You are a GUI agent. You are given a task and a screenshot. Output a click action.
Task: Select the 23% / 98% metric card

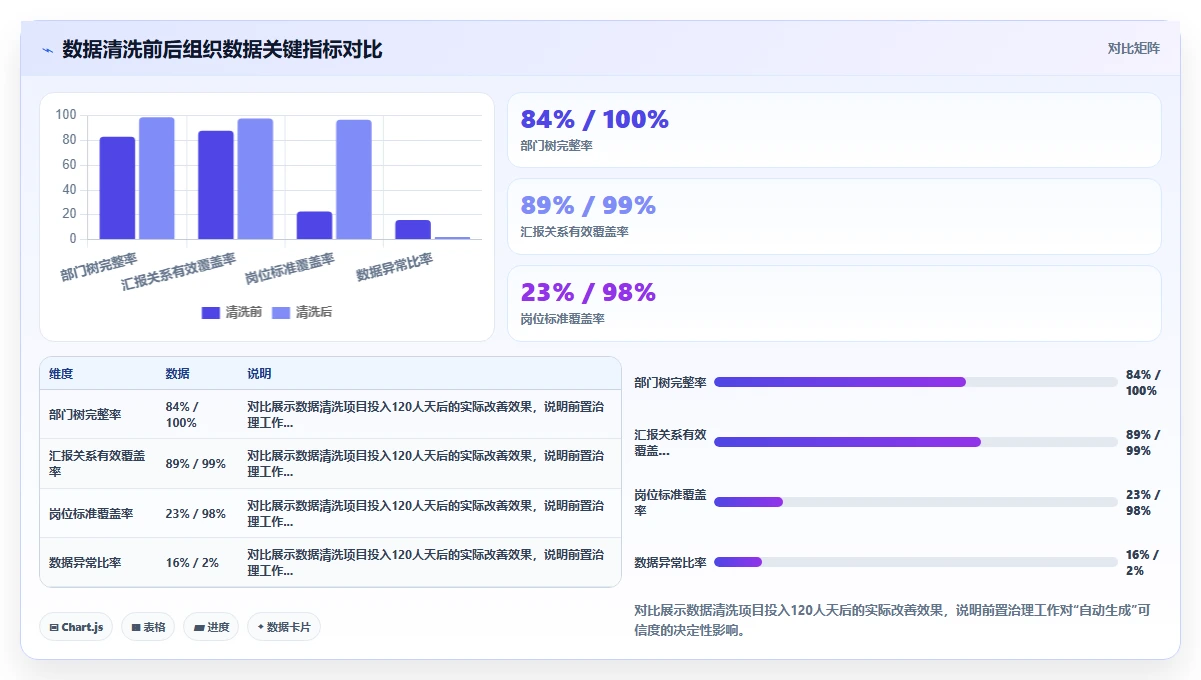pos(834,303)
